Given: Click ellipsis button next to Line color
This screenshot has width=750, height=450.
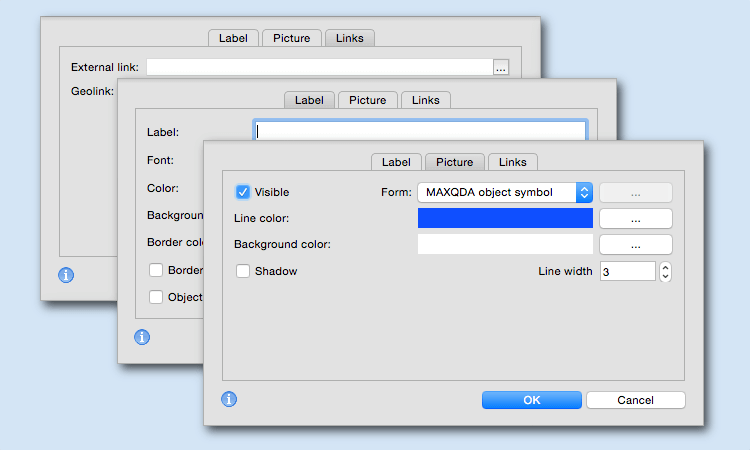Looking at the screenshot, I should (x=636, y=219).
